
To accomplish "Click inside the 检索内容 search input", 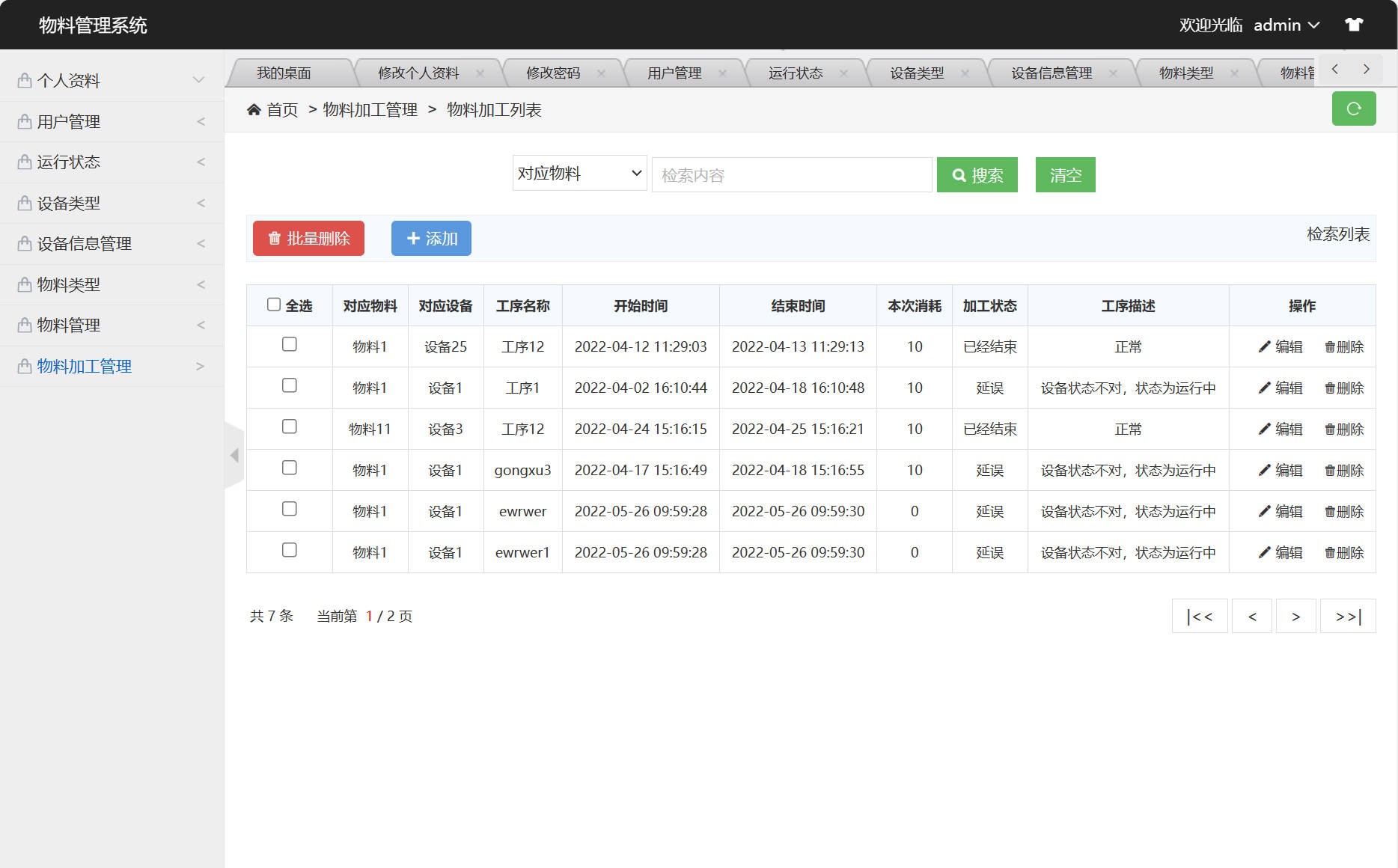I will pyautogui.click(x=791, y=174).
